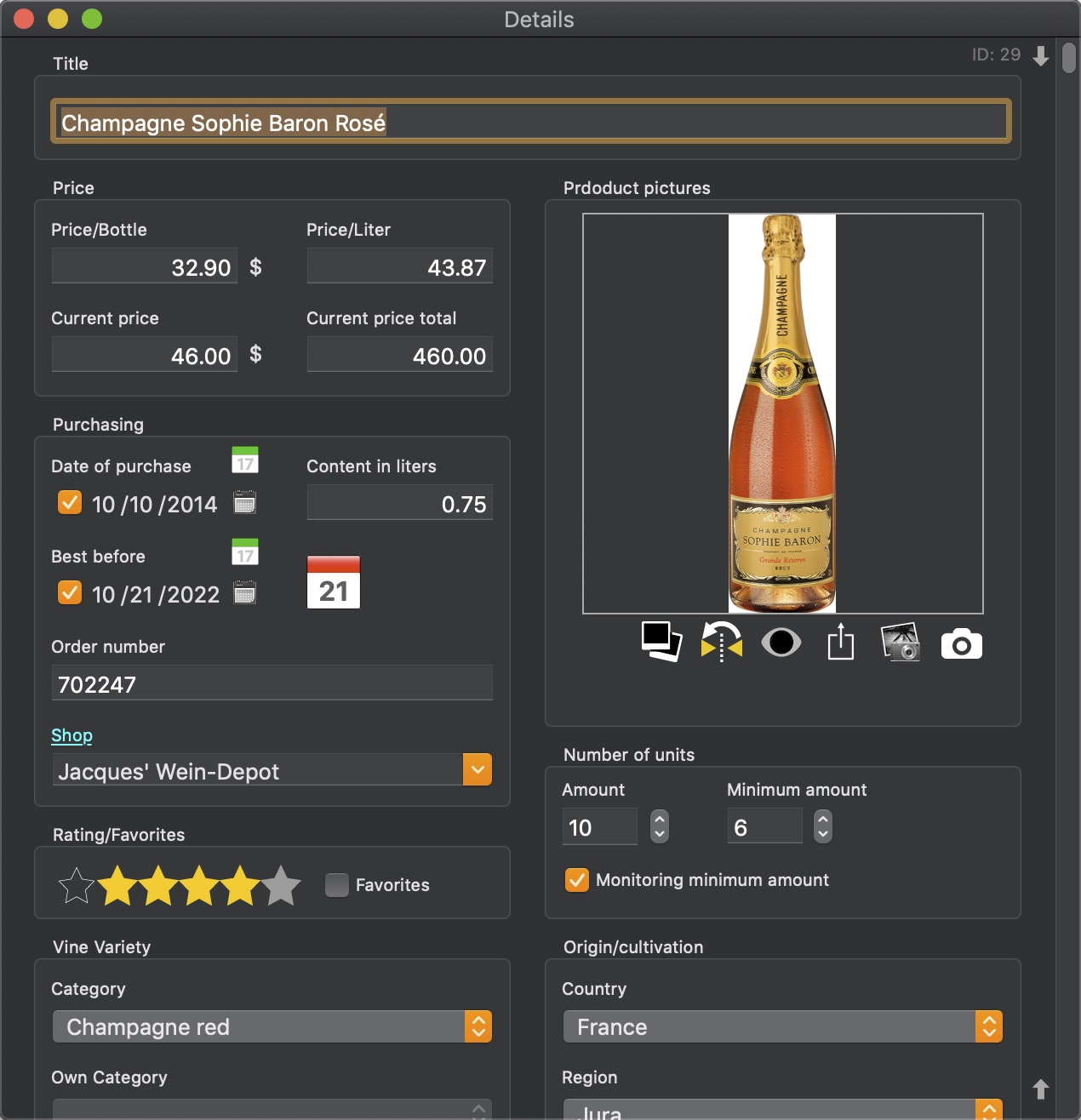This screenshot has width=1081, height=1120.
Task: Enable the Favorites checkbox
Action: [x=337, y=885]
